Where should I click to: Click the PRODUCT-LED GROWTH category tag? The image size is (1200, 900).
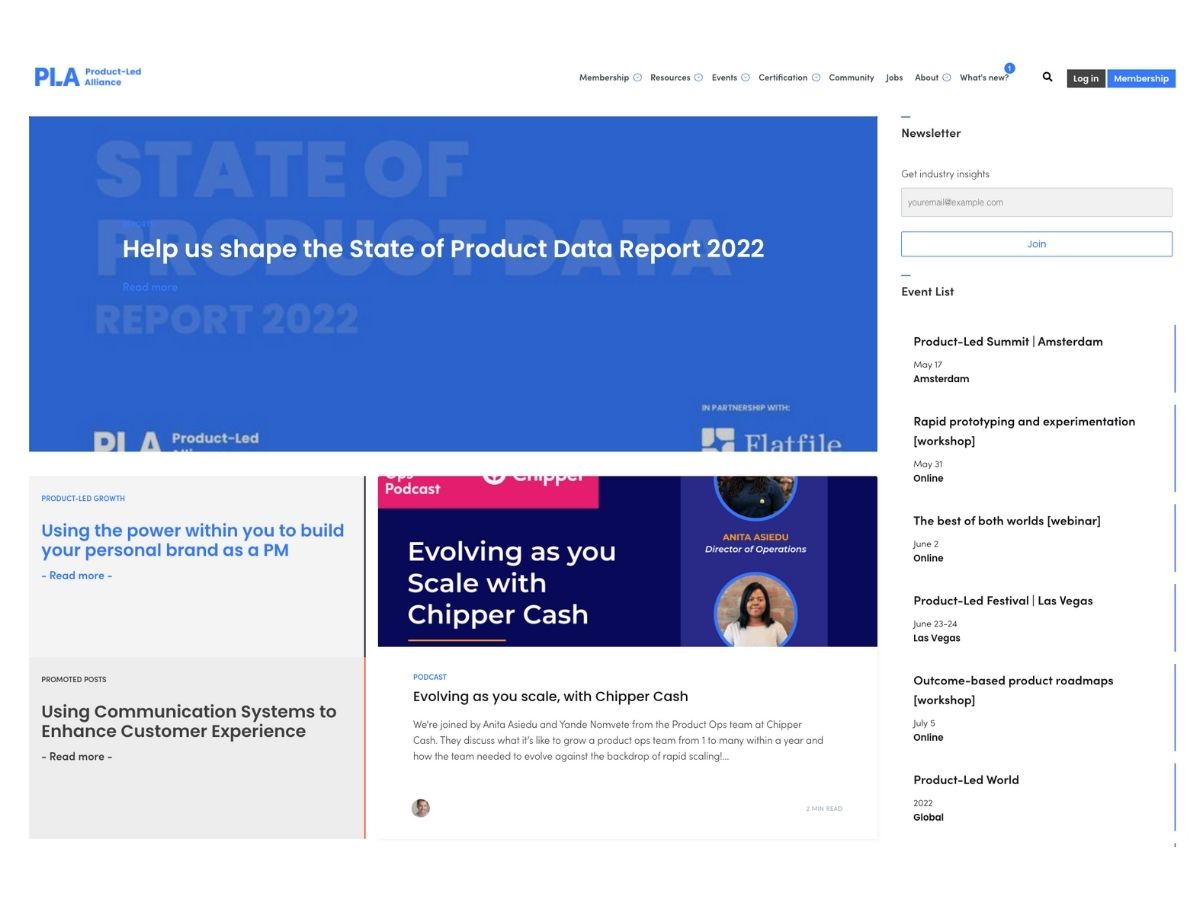(x=83, y=498)
